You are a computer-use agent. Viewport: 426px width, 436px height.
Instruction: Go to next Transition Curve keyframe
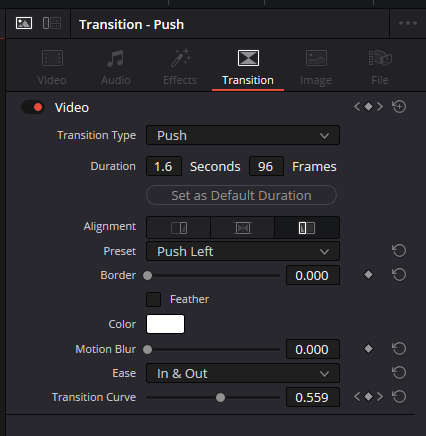pos(380,397)
